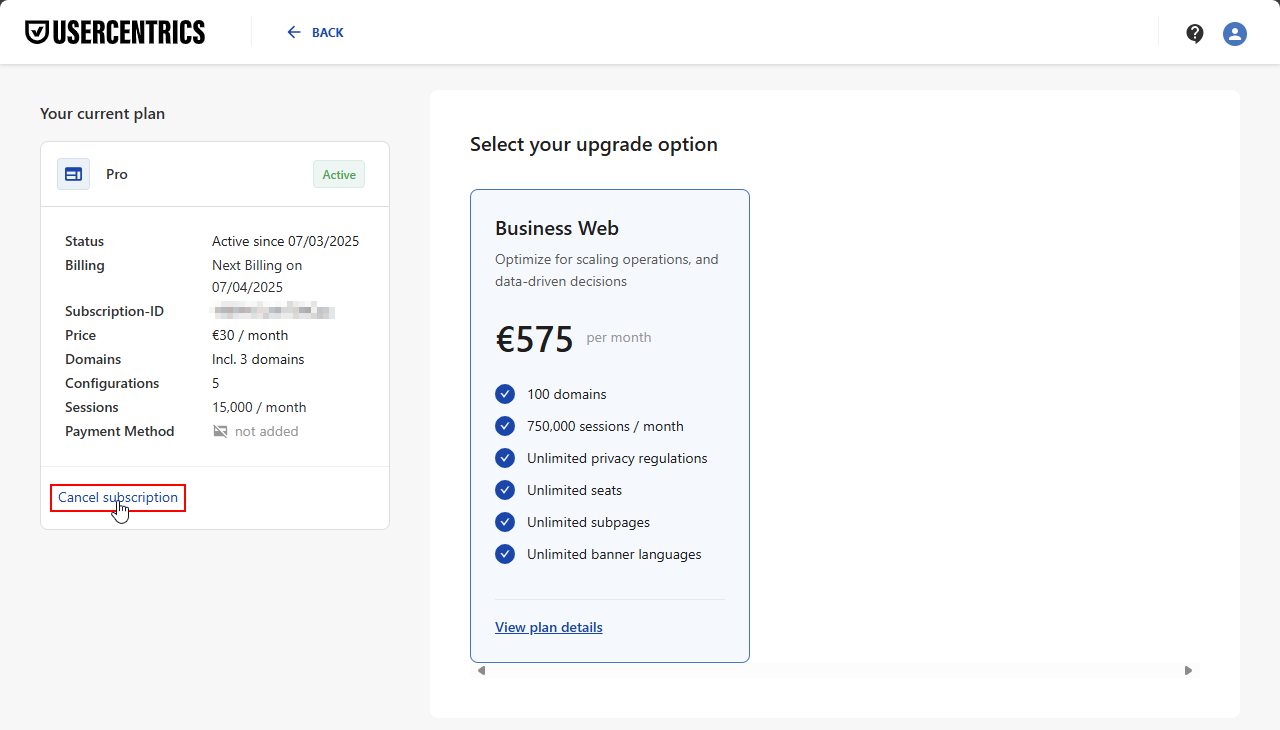
Task: Click the Payment Method label
Action: (x=120, y=431)
